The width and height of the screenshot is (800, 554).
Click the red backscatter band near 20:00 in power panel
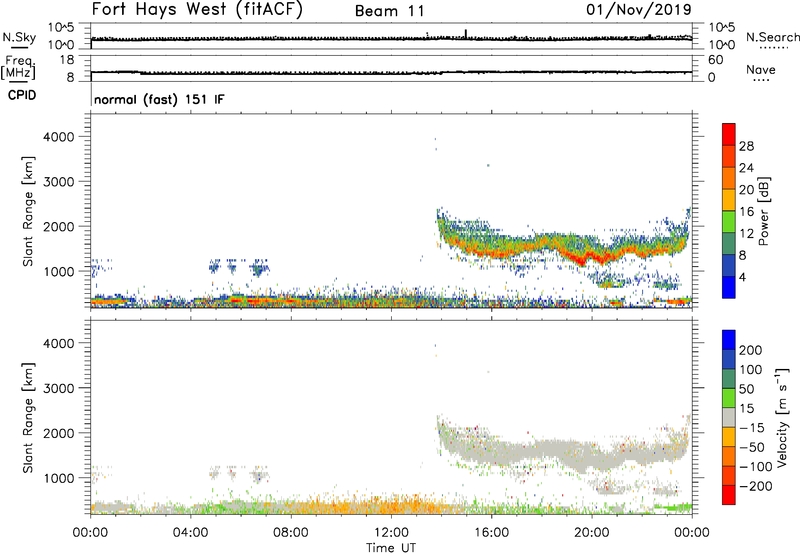(592, 256)
